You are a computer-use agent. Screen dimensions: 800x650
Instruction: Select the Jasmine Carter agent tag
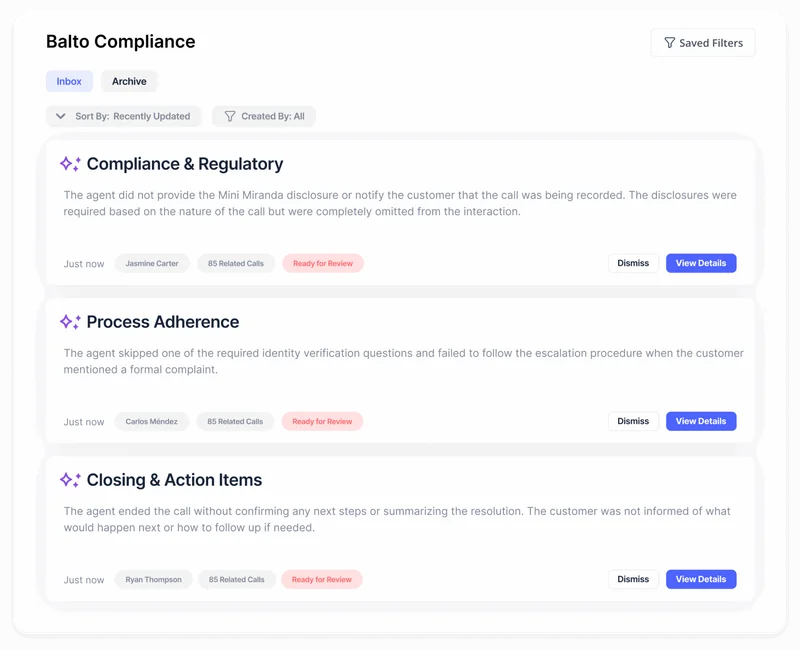tap(152, 264)
